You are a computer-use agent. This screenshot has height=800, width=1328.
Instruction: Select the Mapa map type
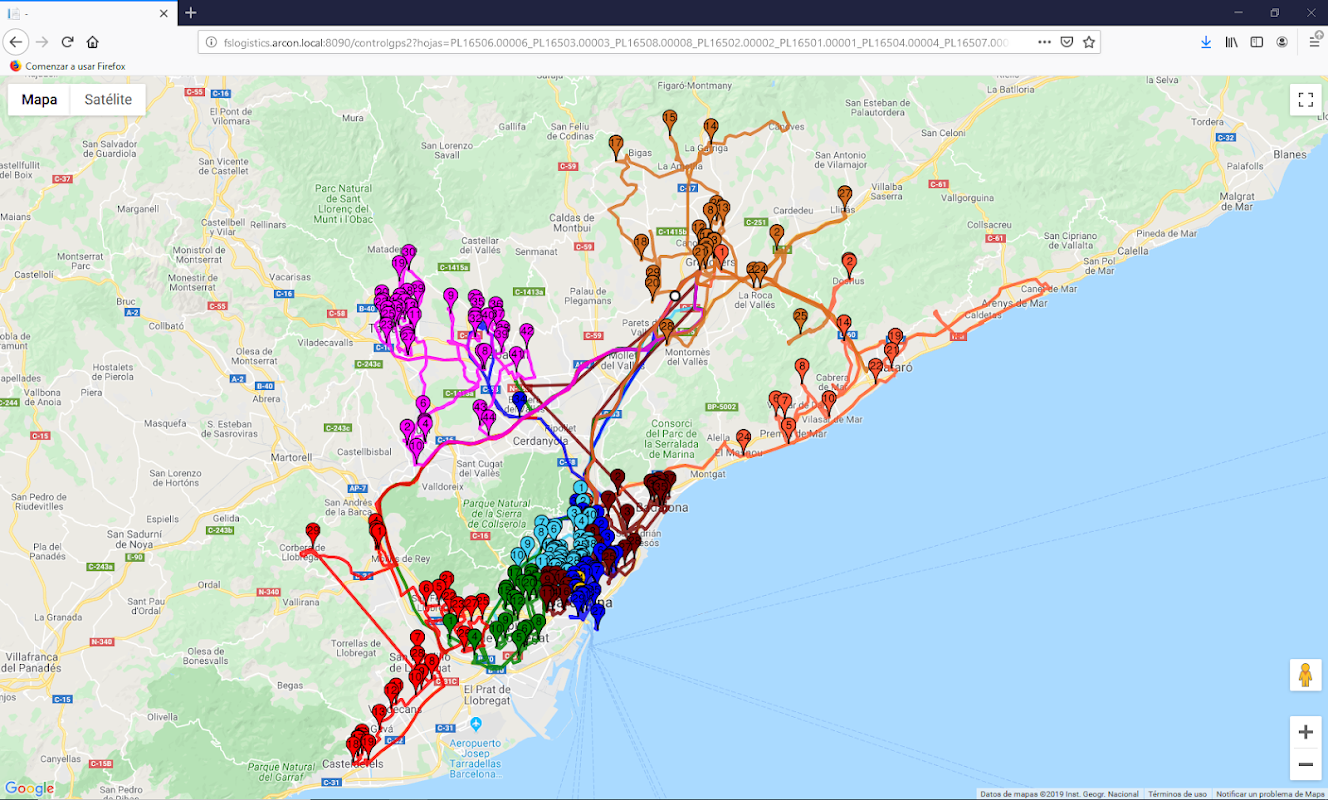[x=39, y=99]
